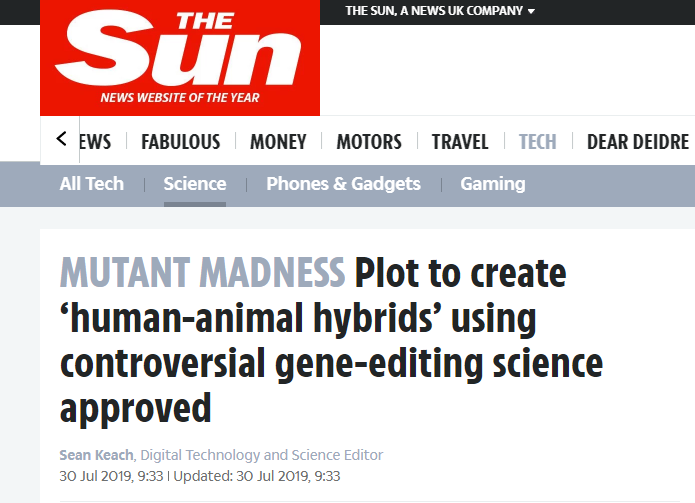695x503 pixels.
Task: Click the News Website of the Year tagline
Action: pos(180,98)
